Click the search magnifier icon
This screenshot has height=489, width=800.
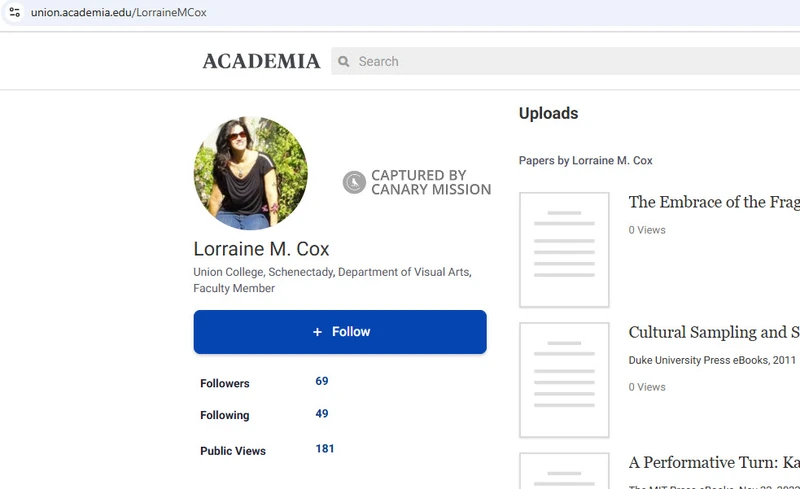coord(344,61)
